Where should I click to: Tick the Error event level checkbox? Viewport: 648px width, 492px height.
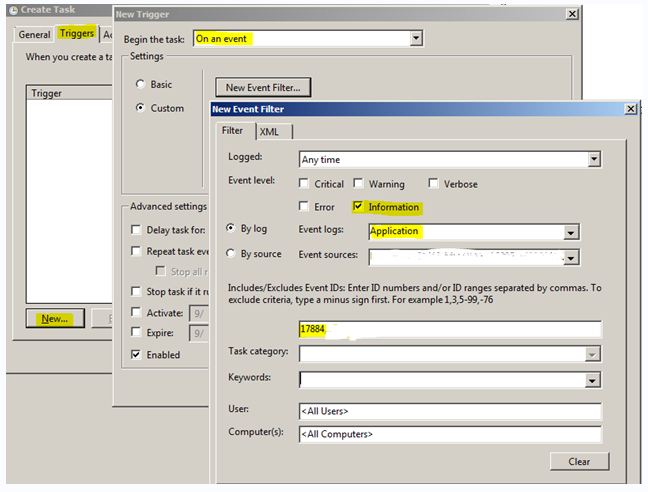pyautogui.click(x=306, y=207)
